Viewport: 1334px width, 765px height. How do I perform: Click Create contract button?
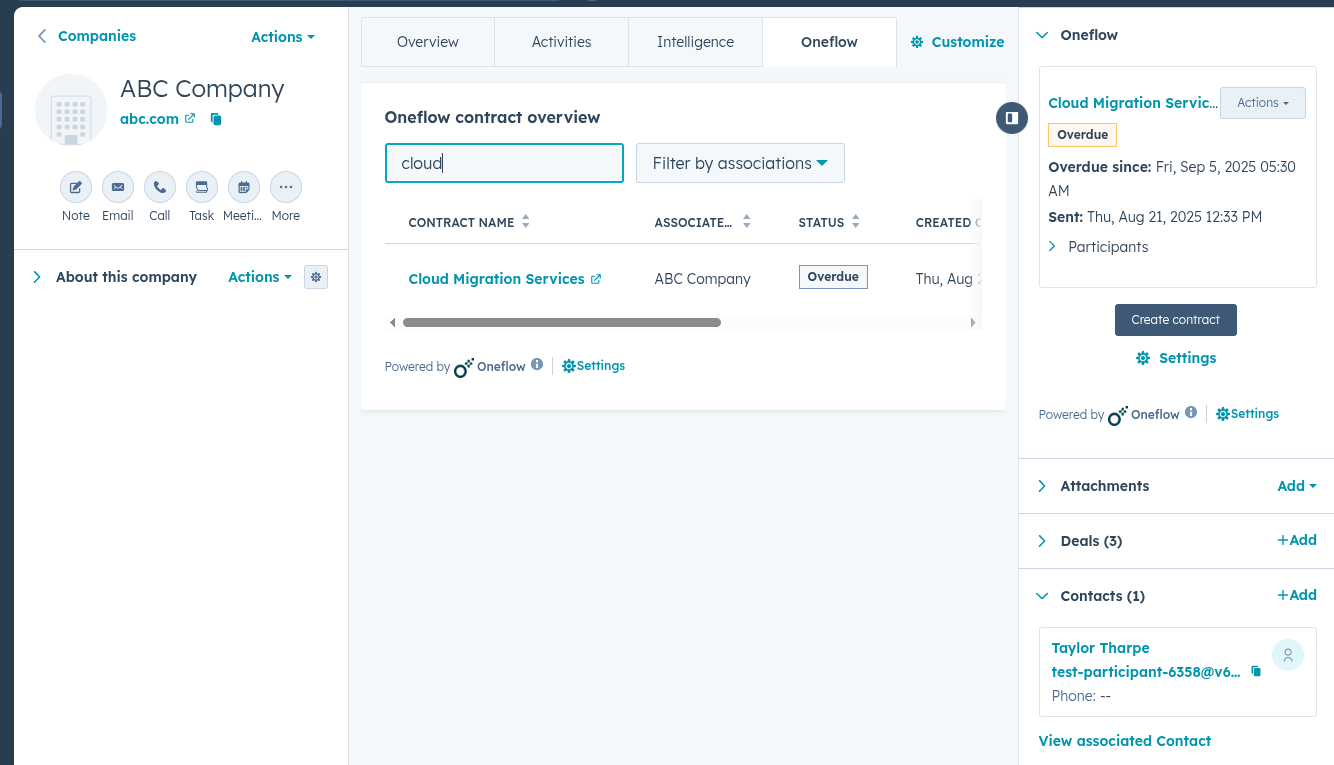point(1176,320)
